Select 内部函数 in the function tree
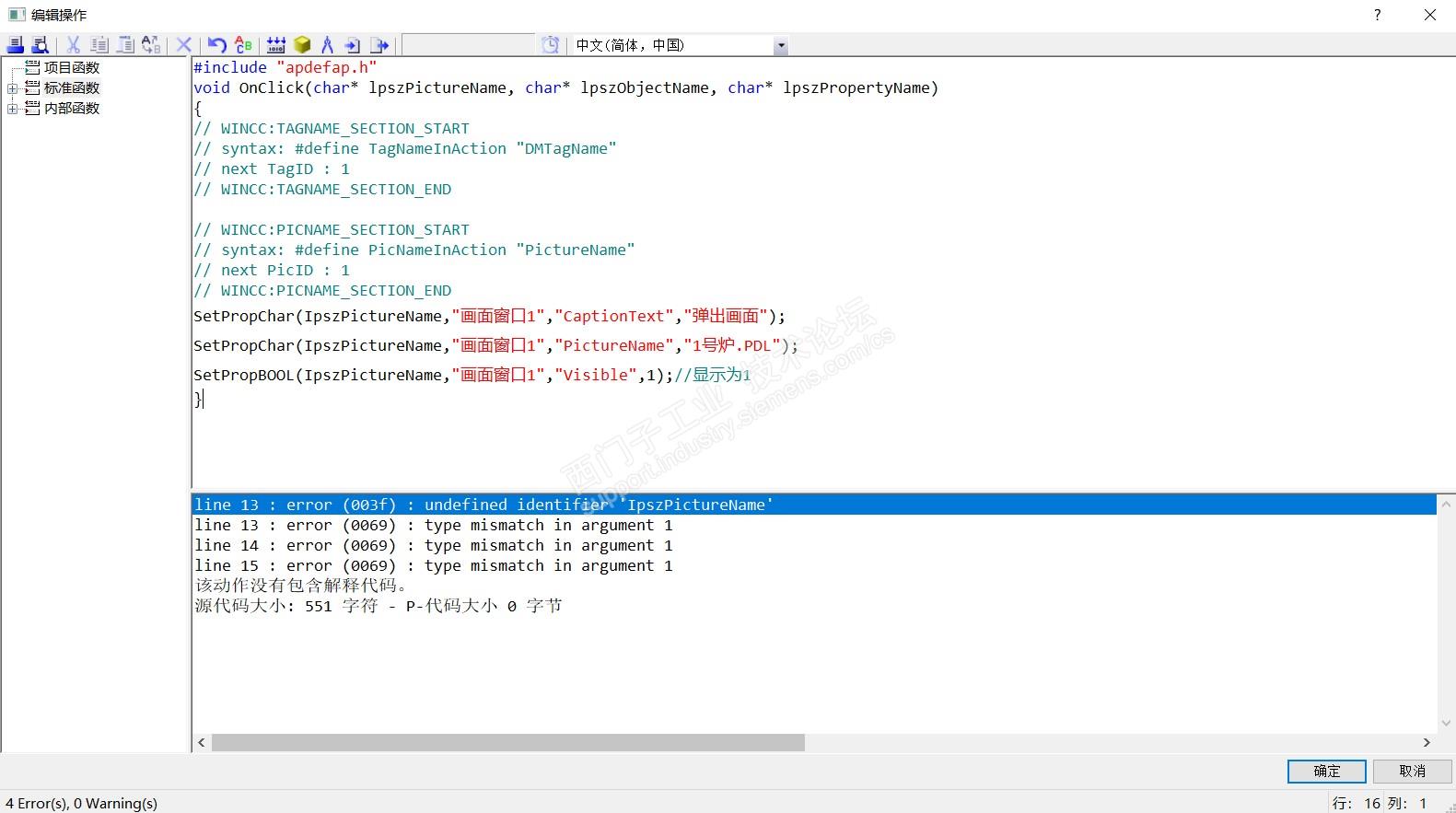Image resolution: width=1456 pixels, height=813 pixels. (x=72, y=108)
